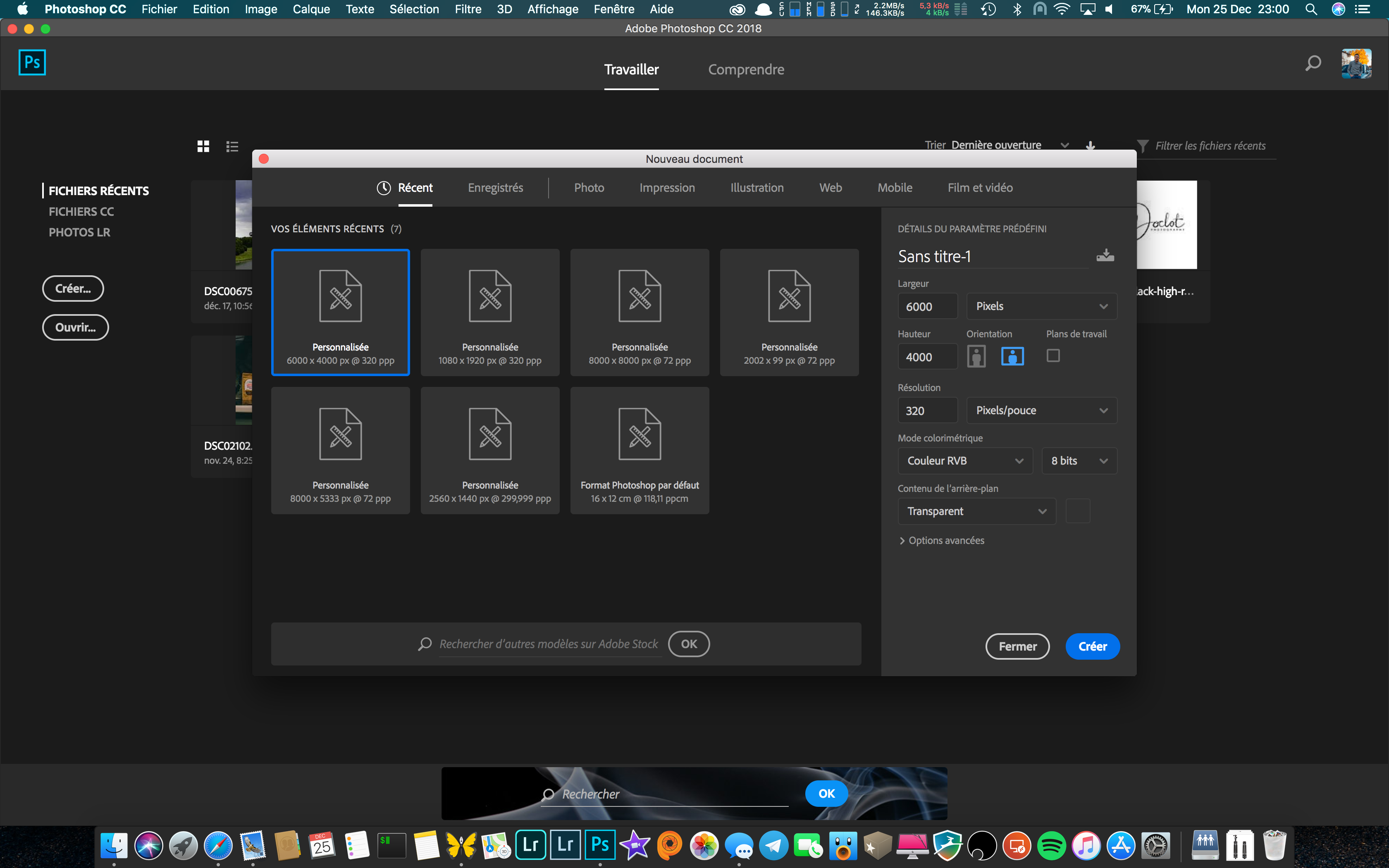Click the background color swatch

[1077, 511]
